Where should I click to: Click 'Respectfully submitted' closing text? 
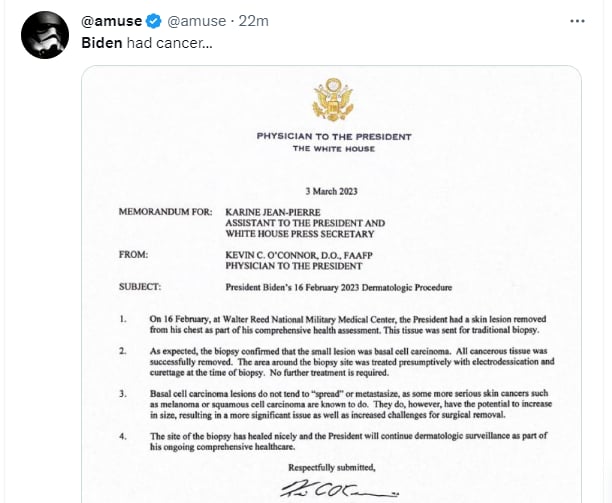(x=331, y=467)
